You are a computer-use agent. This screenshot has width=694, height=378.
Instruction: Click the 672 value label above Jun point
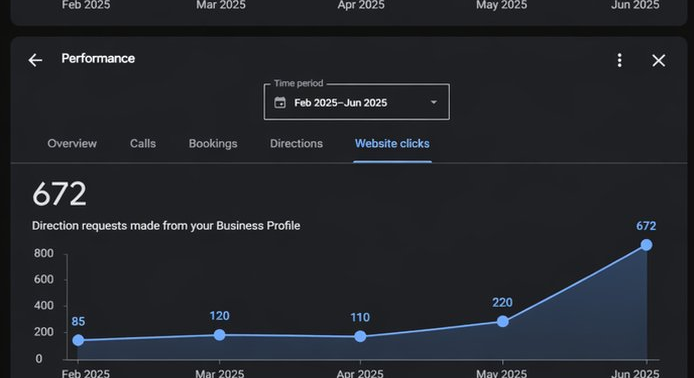(646, 226)
